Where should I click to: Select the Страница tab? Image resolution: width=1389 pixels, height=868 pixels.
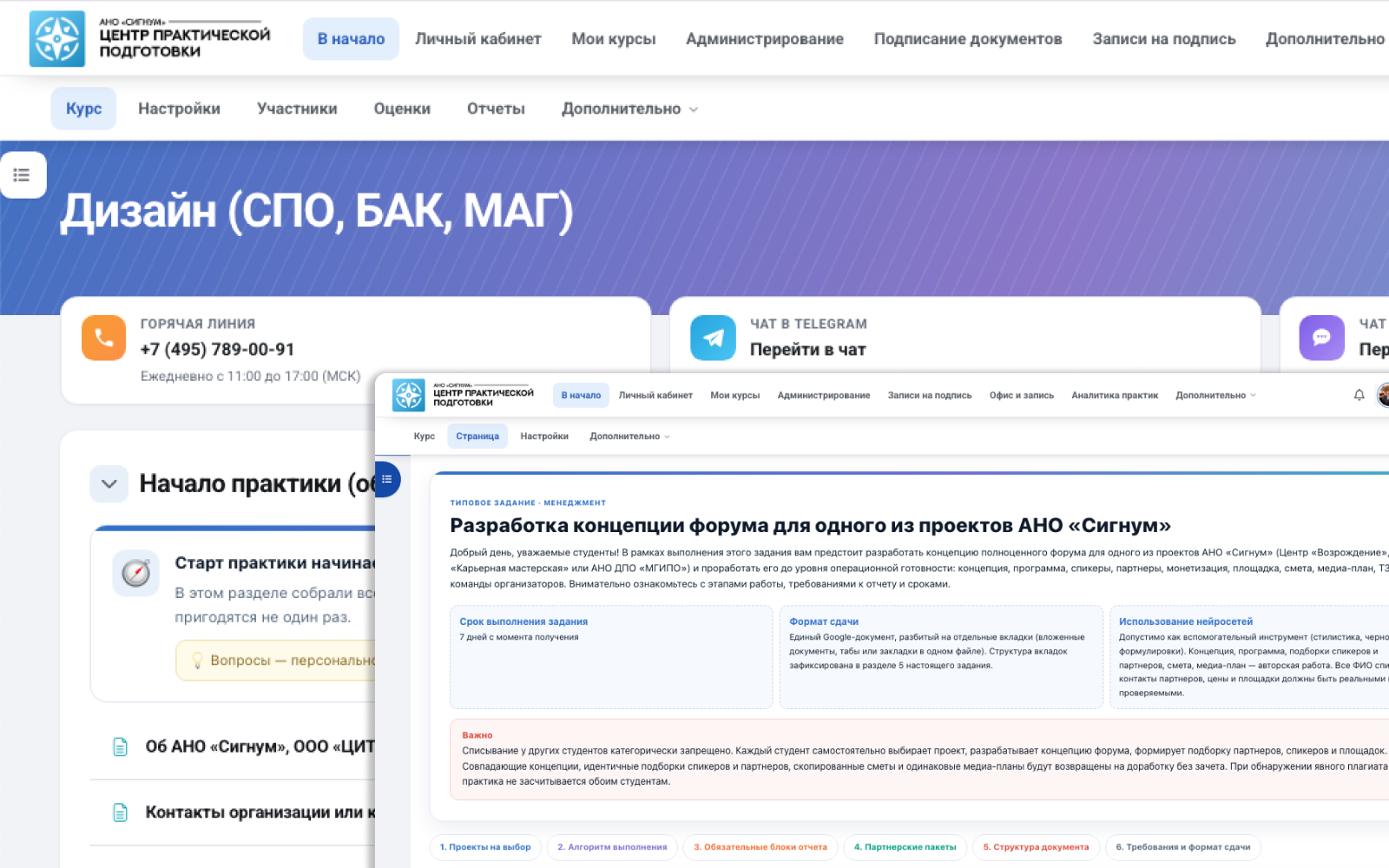(477, 436)
